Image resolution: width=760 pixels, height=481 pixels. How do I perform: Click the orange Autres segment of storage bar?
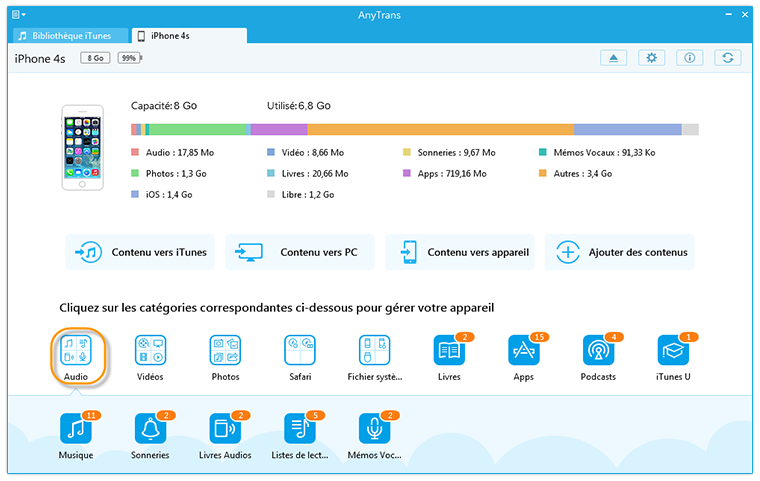[441, 129]
